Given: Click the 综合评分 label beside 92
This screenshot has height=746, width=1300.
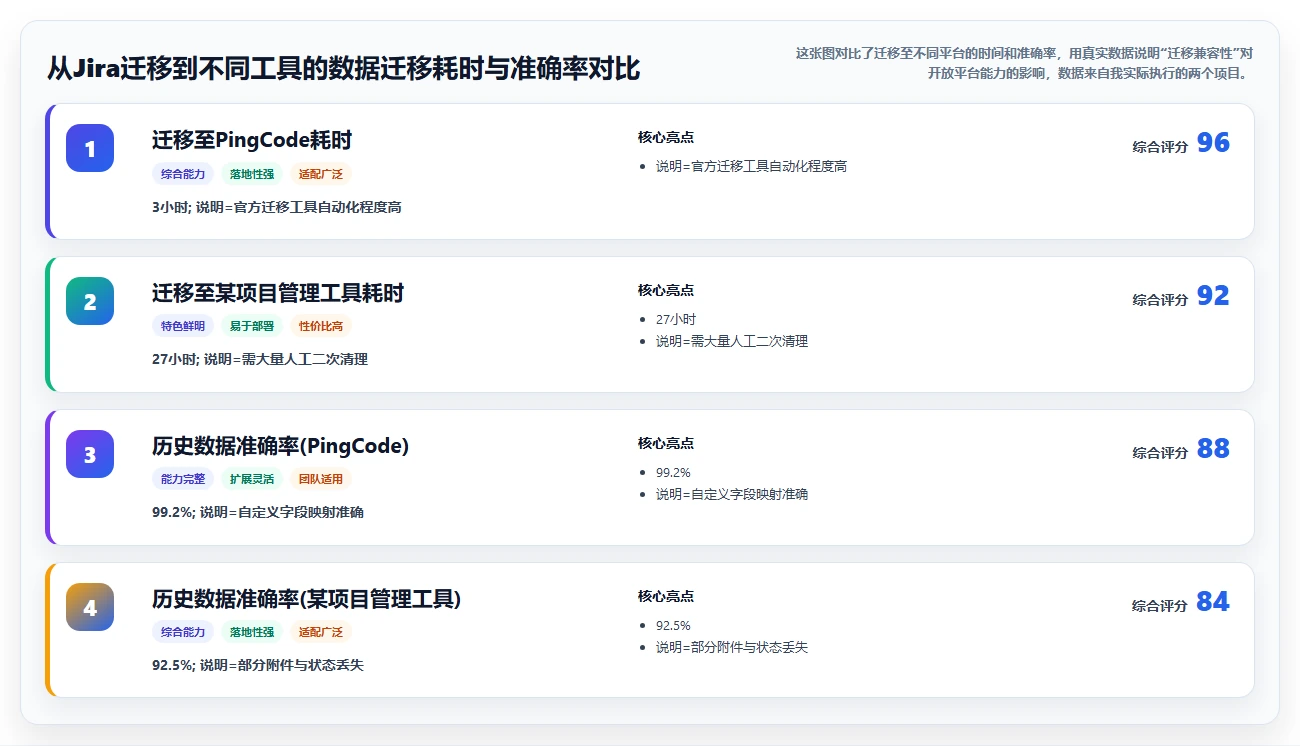Looking at the screenshot, I should pyautogui.click(x=1160, y=300).
